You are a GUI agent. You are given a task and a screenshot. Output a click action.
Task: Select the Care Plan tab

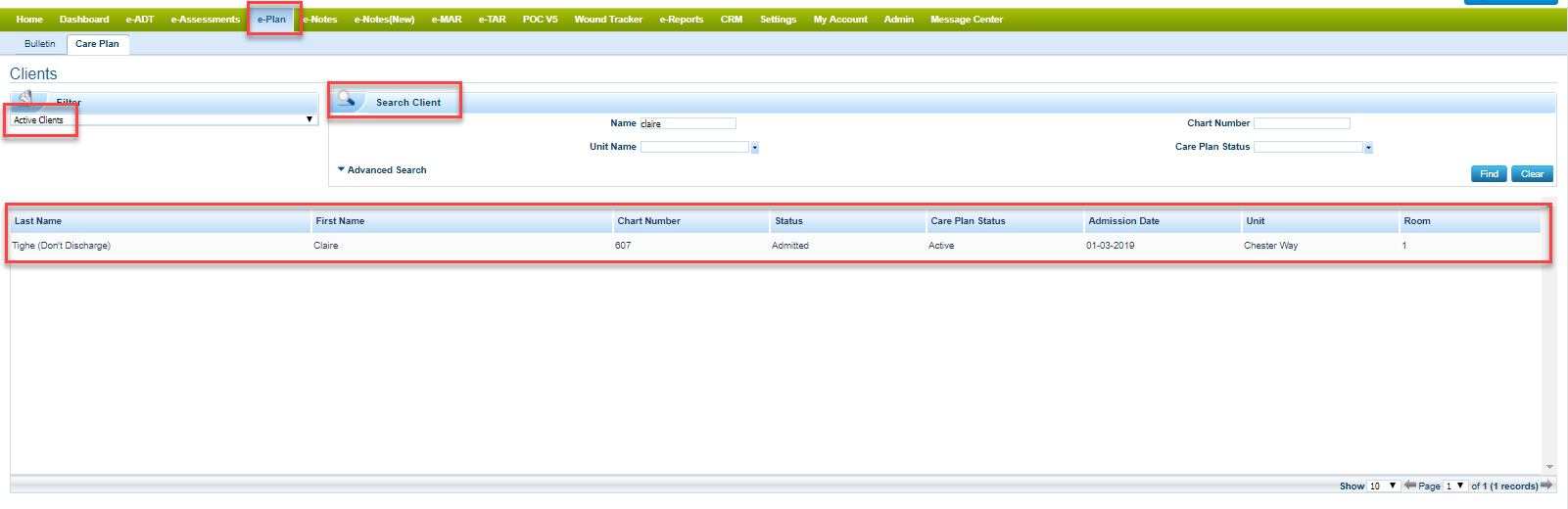click(97, 44)
